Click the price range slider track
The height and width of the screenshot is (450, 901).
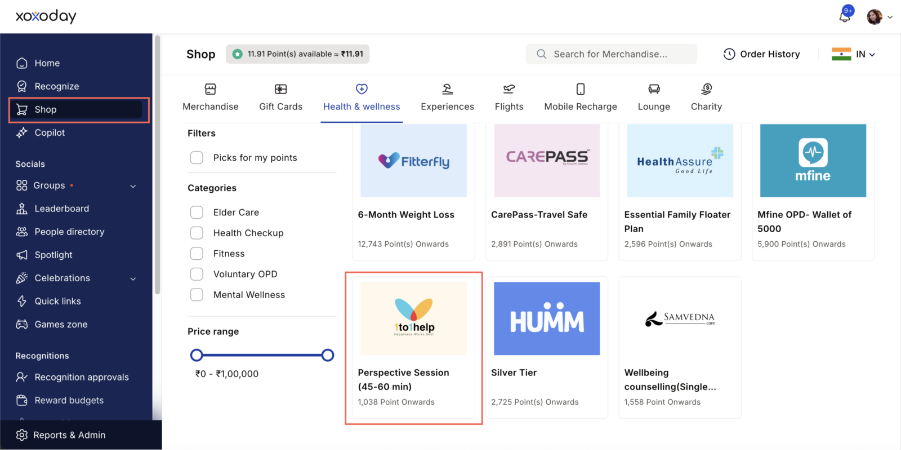tap(262, 355)
